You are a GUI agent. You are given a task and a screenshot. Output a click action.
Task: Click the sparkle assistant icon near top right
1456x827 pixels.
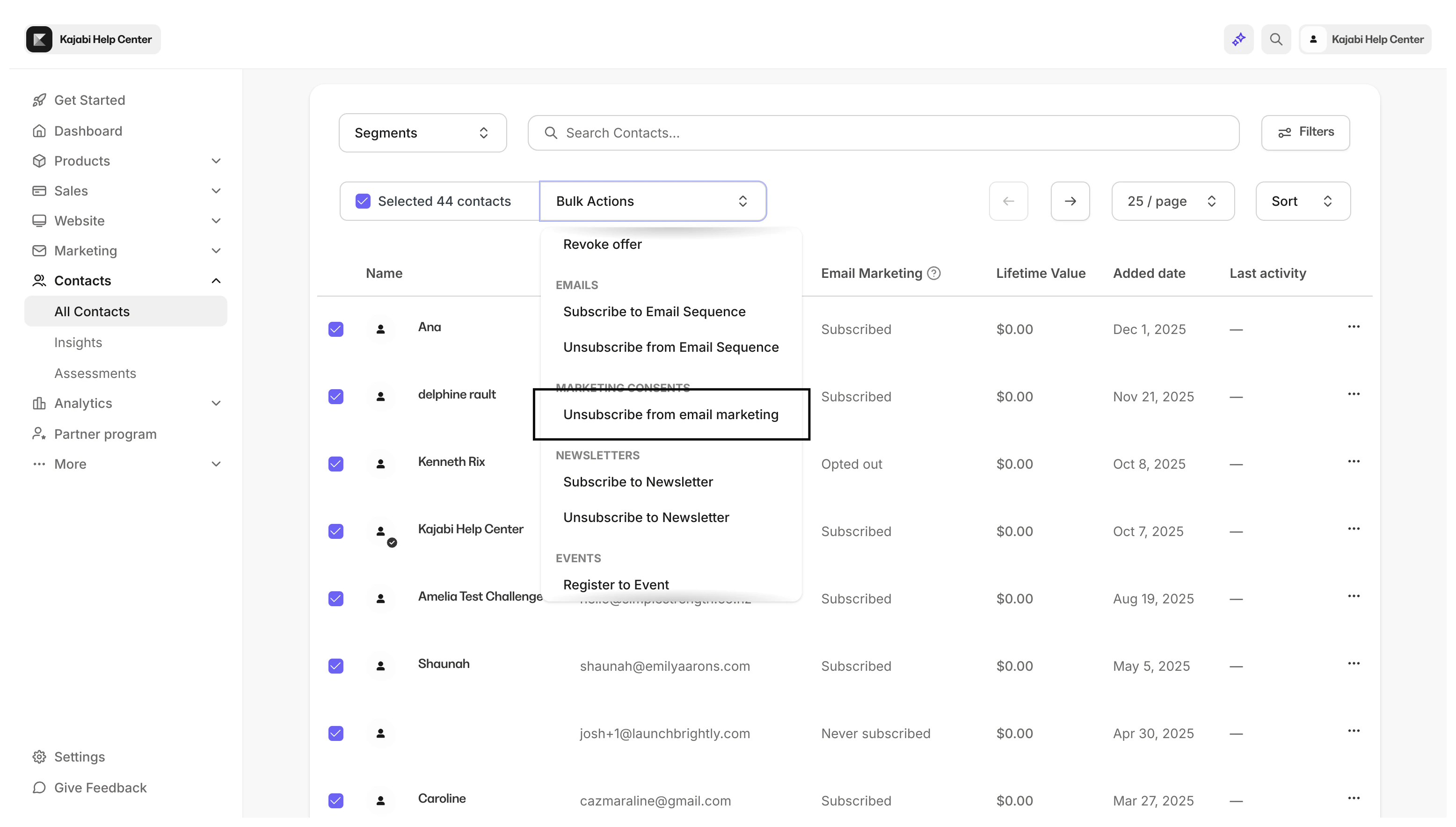click(x=1238, y=39)
